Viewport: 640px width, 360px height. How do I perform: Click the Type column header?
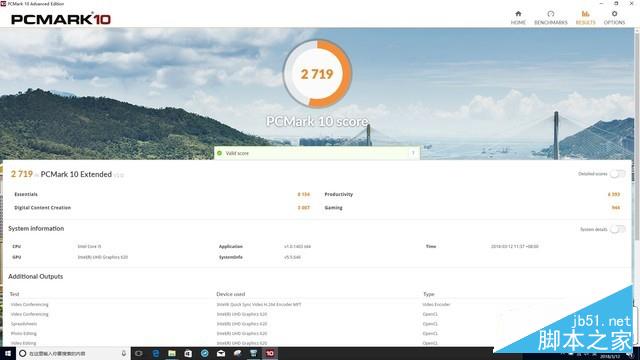pos(429,294)
